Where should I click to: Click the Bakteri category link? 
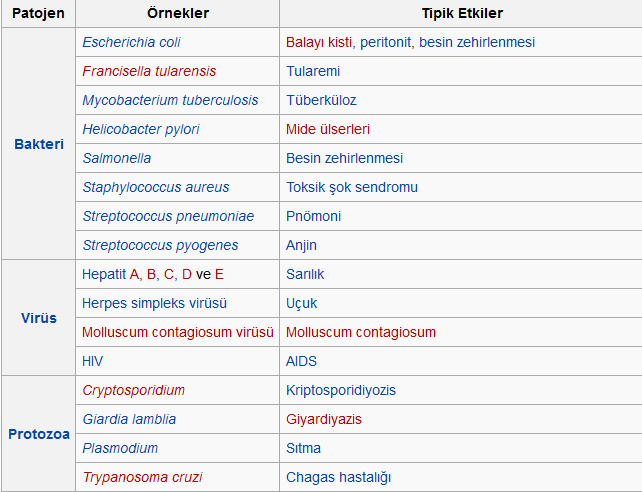click(39, 144)
